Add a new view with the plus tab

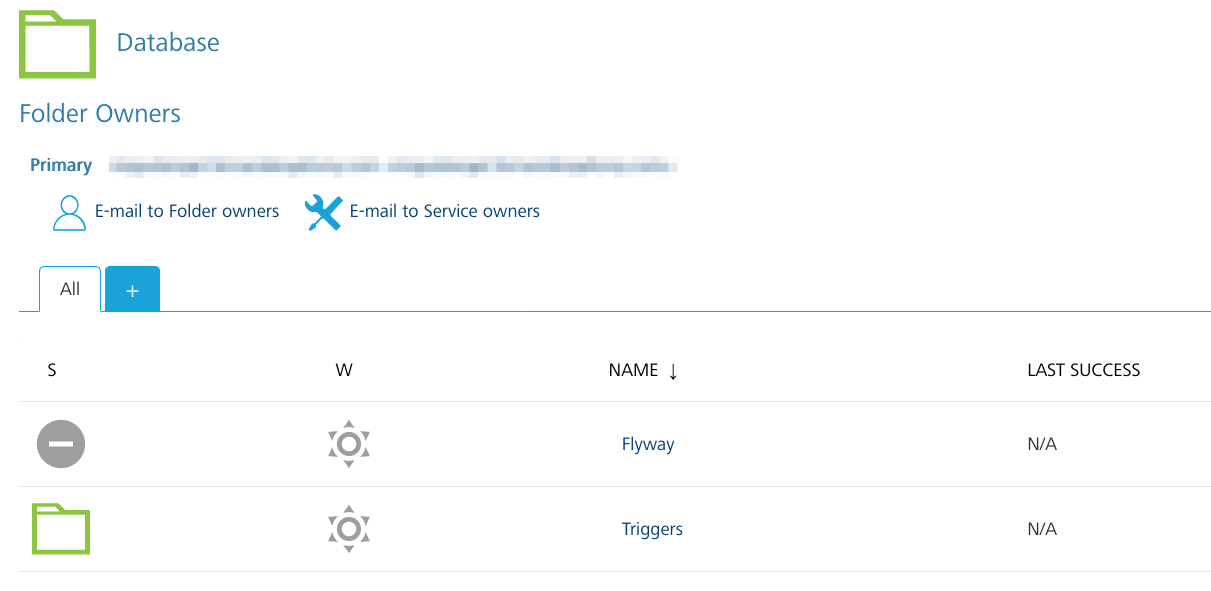(x=132, y=290)
